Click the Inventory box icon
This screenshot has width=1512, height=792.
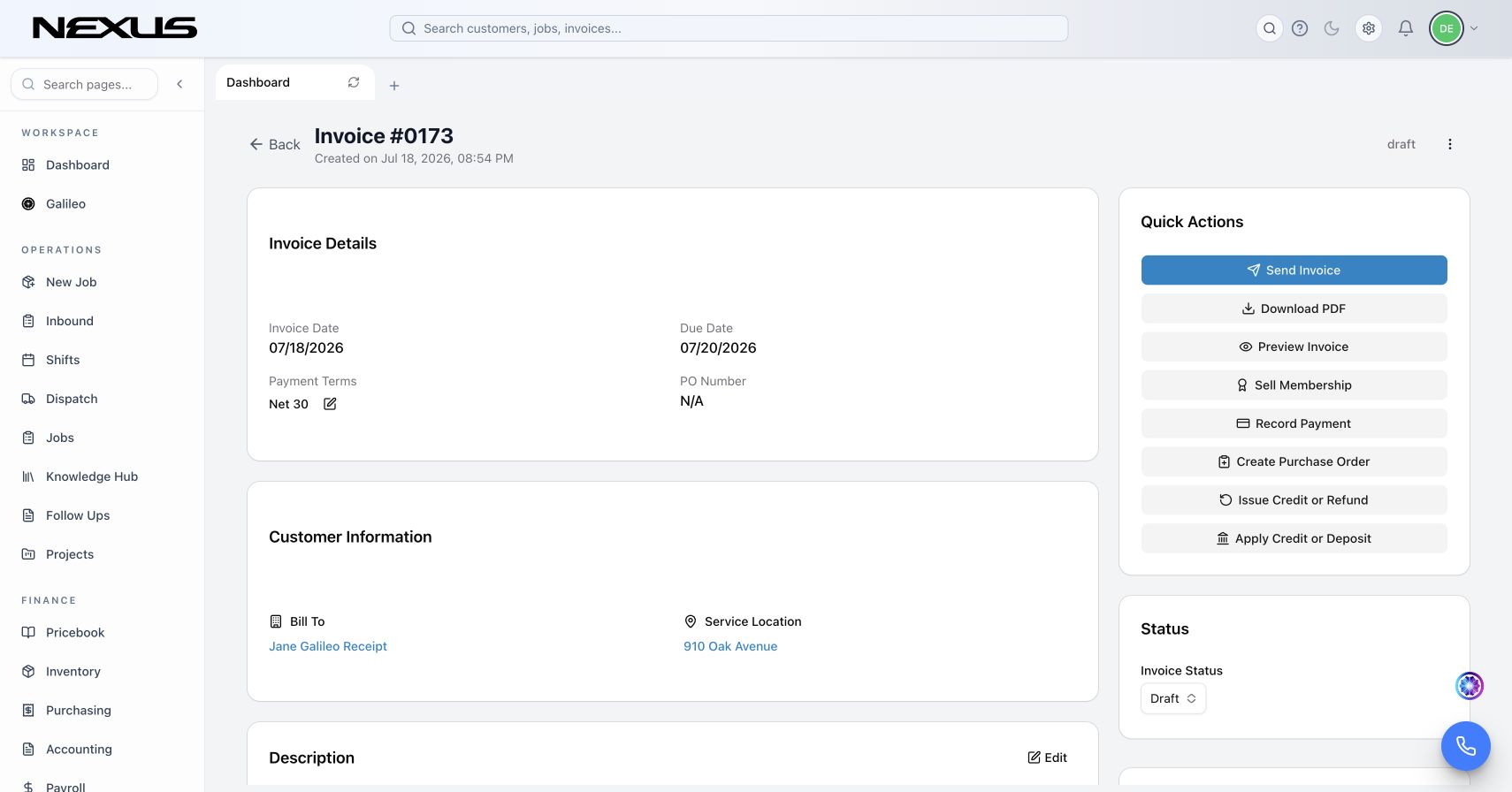click(28, 672)
